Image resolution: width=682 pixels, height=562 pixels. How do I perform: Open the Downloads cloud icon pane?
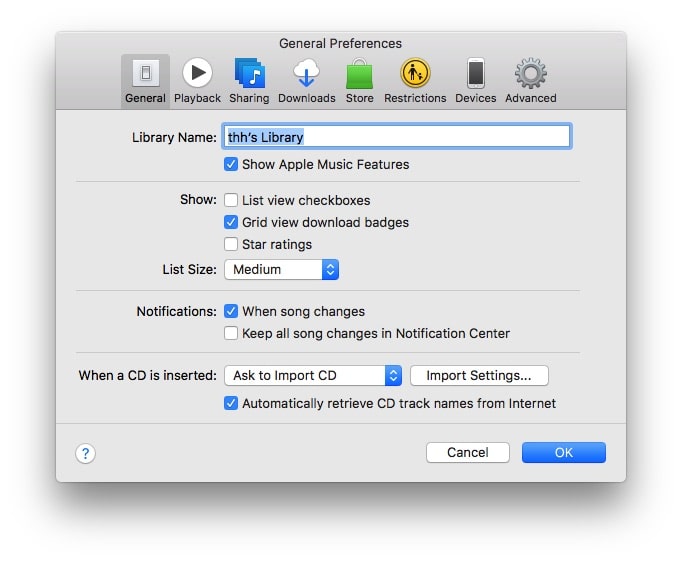pyautogui.click(x=306, y=74)
